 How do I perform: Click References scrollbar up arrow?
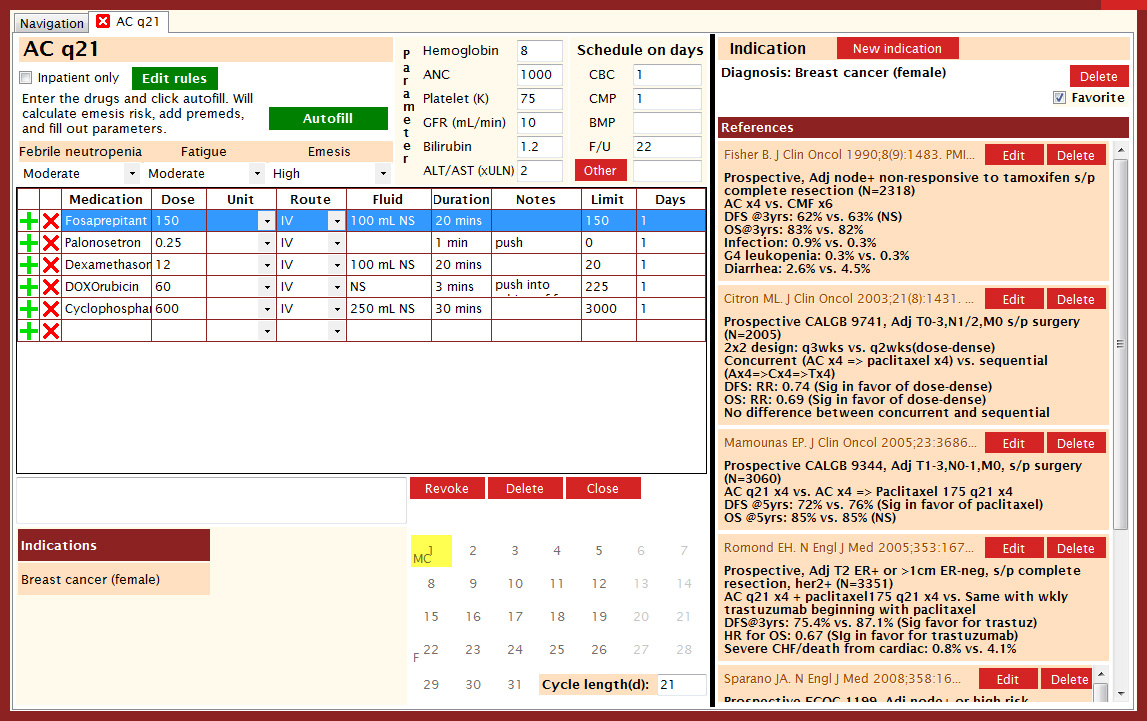click(1120, 150)
